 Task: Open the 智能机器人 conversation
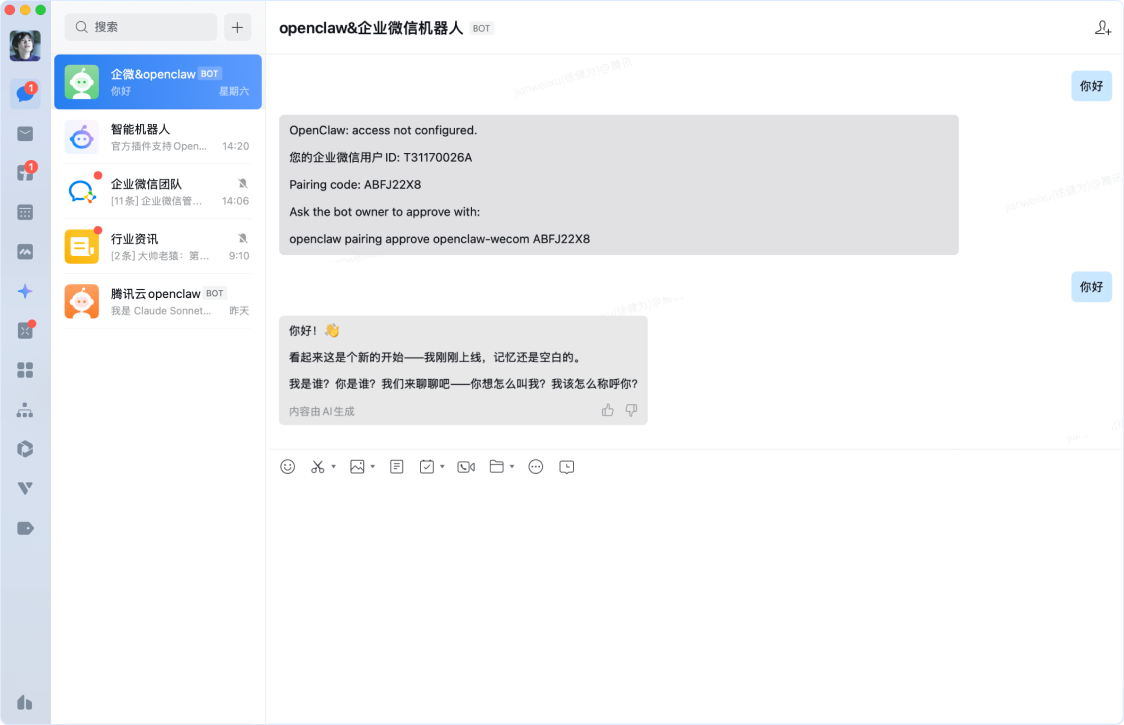(158, 137)
